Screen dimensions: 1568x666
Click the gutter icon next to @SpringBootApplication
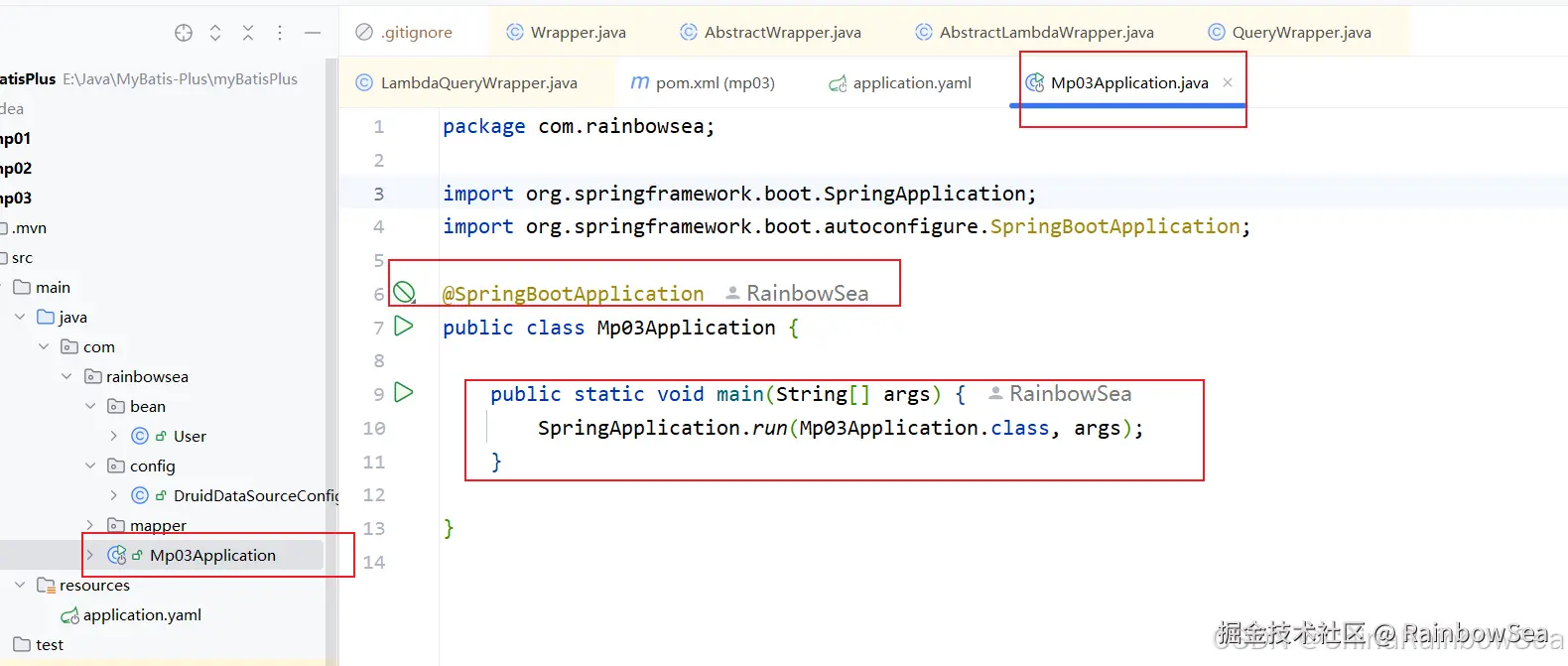point(404,293)
